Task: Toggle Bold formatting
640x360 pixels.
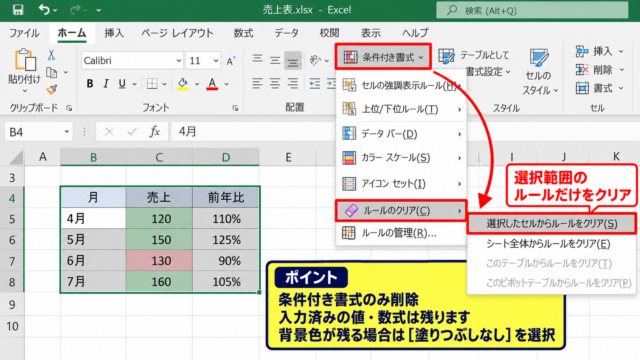Action: pyautogui.click(x=90, y=84)
